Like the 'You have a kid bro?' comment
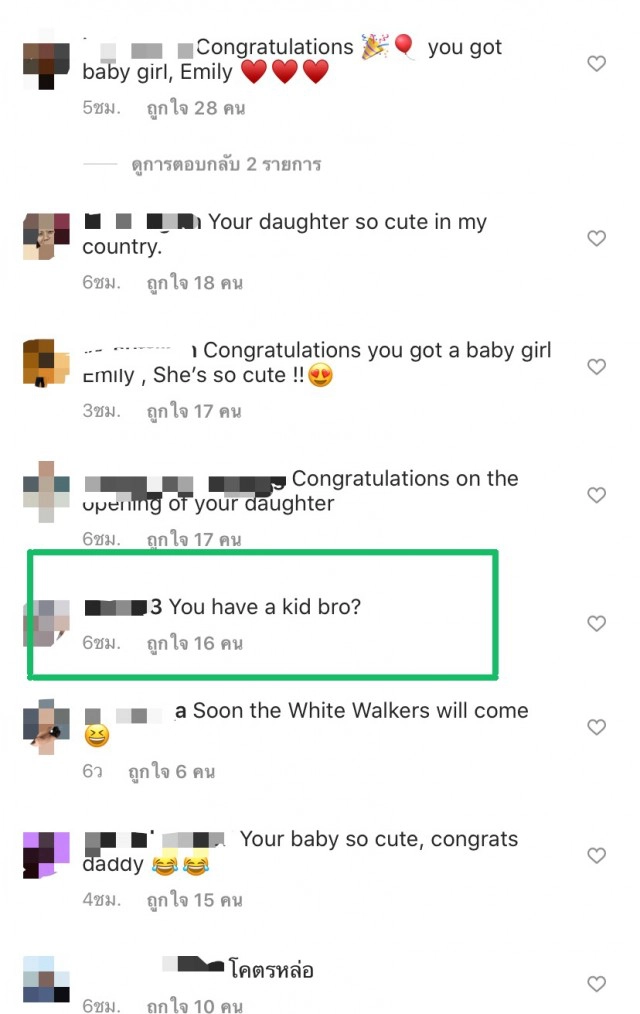Image resolution: width=640 pixels, height=1014 pixels. 596,623
